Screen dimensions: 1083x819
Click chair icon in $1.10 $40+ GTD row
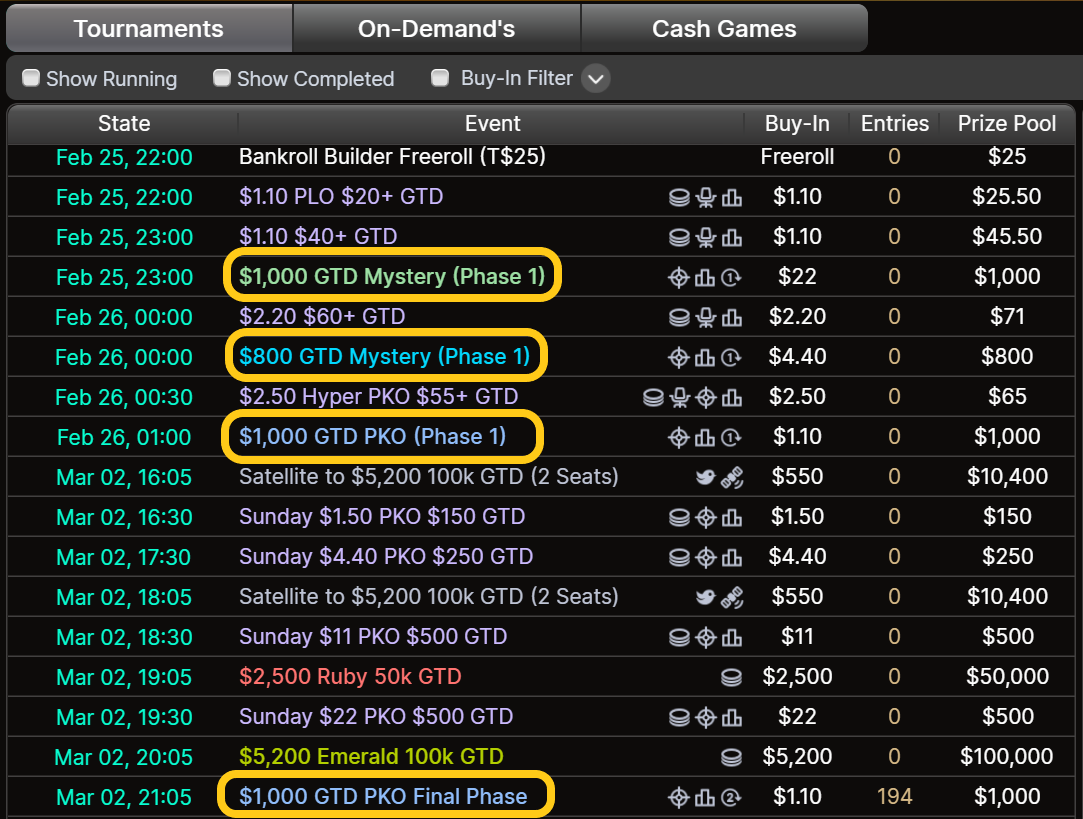tap(705, 238)
